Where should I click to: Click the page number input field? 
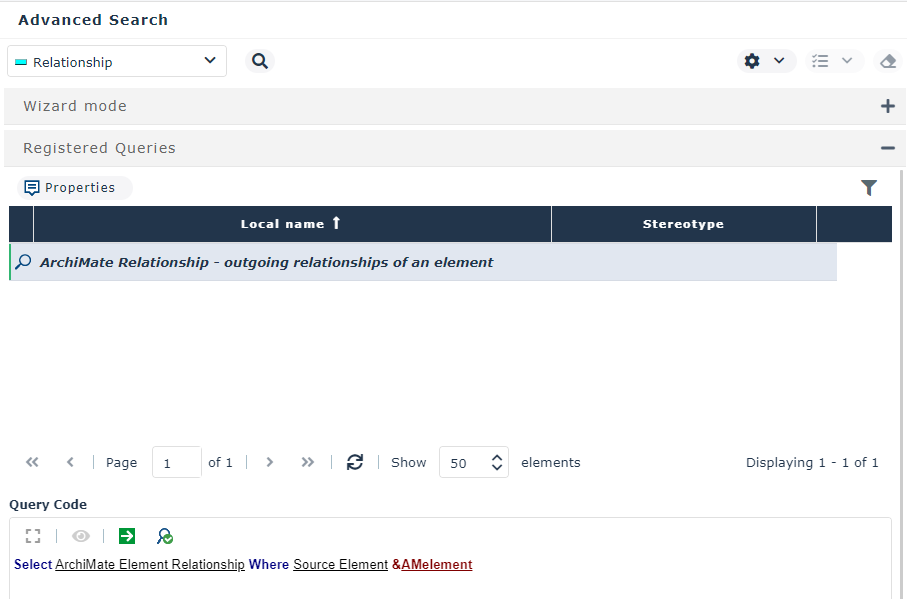click(176, 463)
